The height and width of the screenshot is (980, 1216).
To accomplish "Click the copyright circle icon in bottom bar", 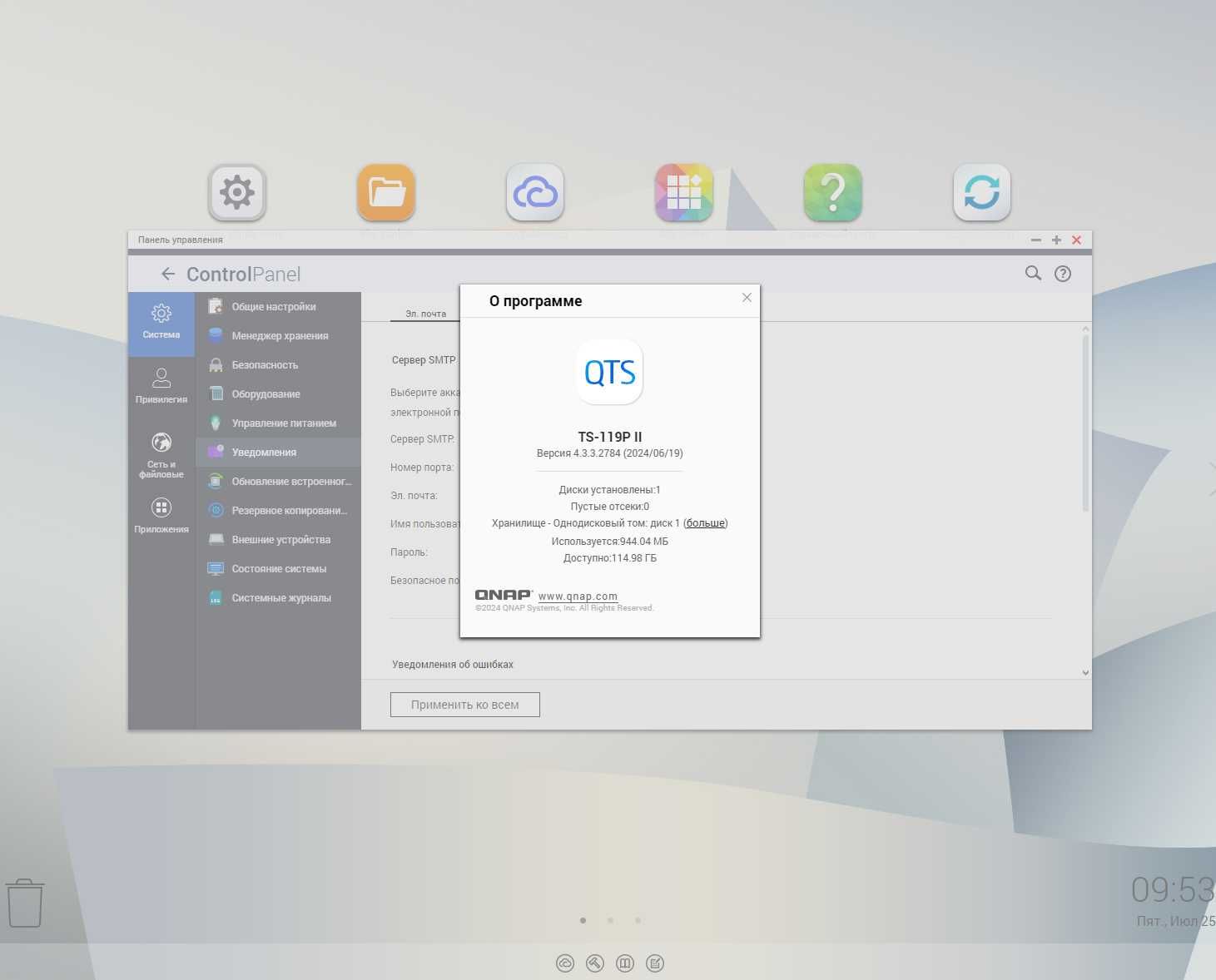I will [x=565, y=963].
